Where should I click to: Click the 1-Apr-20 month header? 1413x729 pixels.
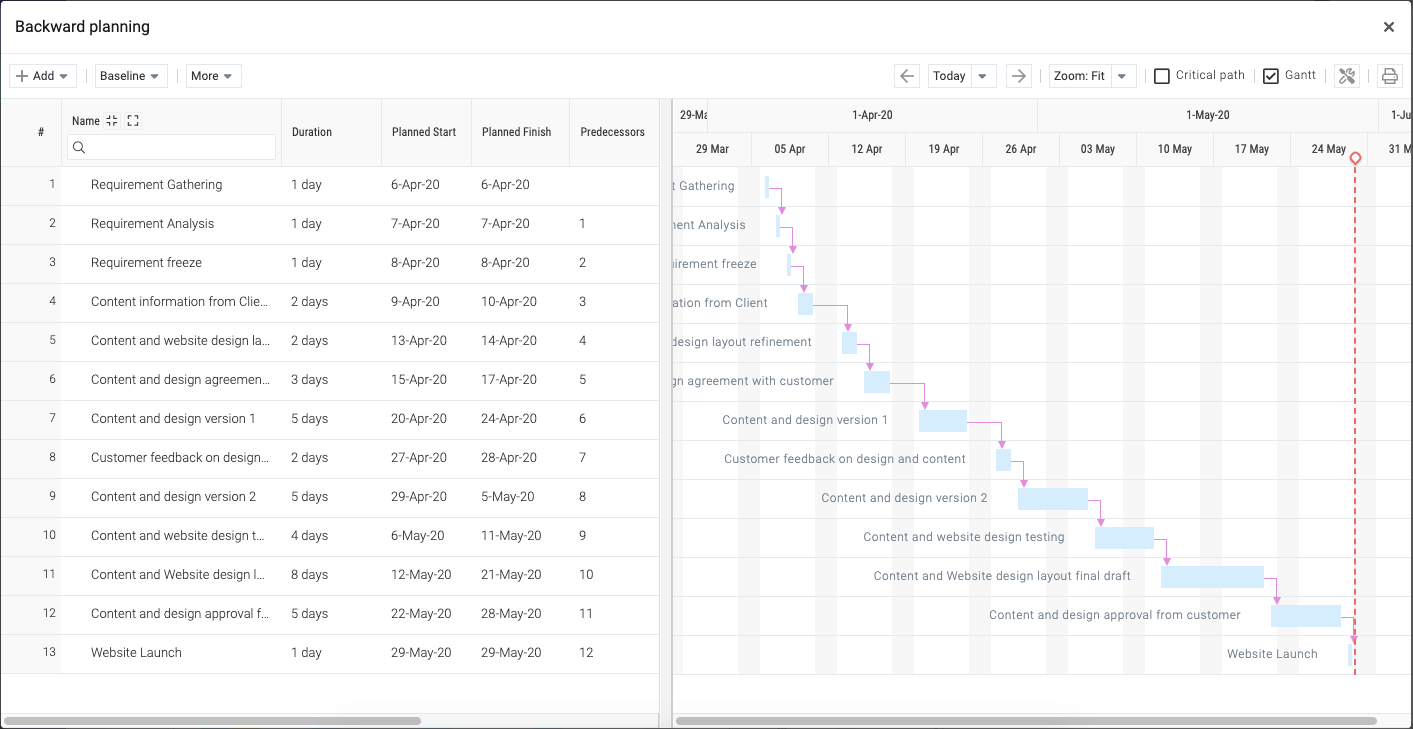point(872,115)
